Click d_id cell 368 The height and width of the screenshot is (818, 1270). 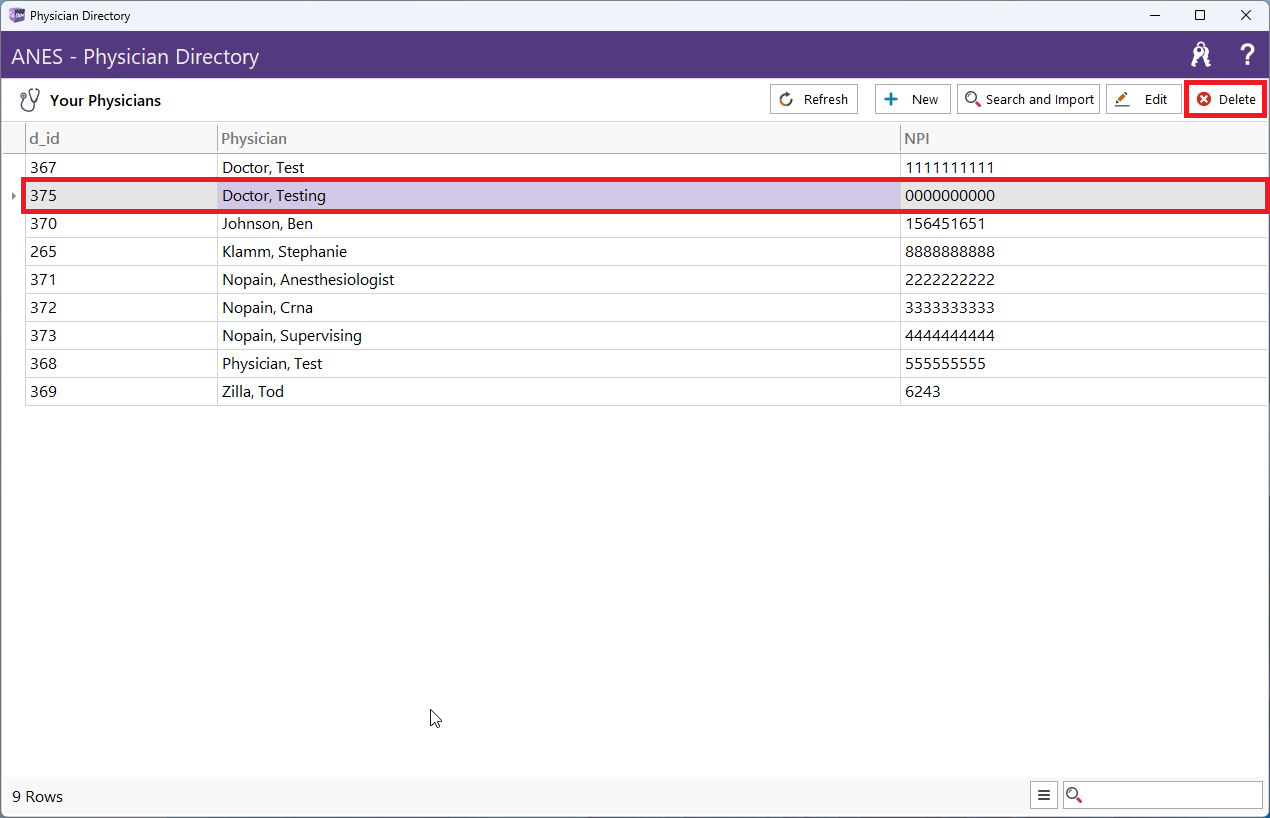121,364
